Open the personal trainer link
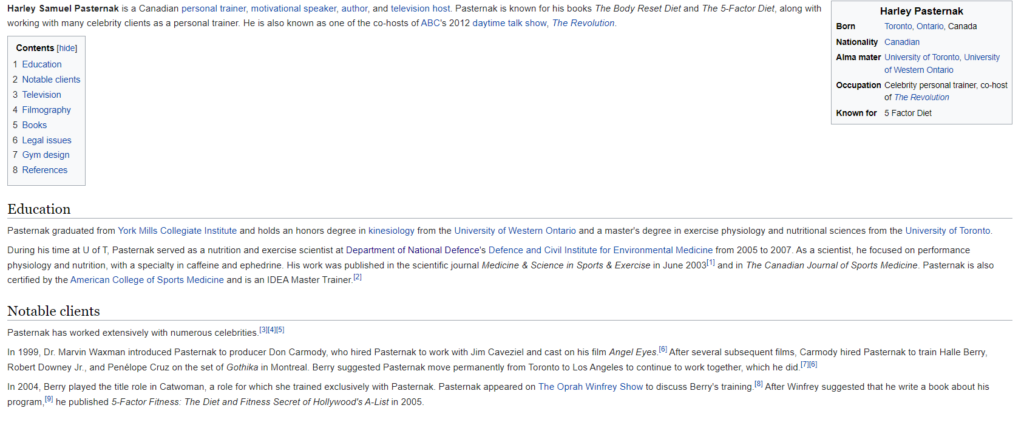This screenshot has height=422, width=1024. (213, 8)
